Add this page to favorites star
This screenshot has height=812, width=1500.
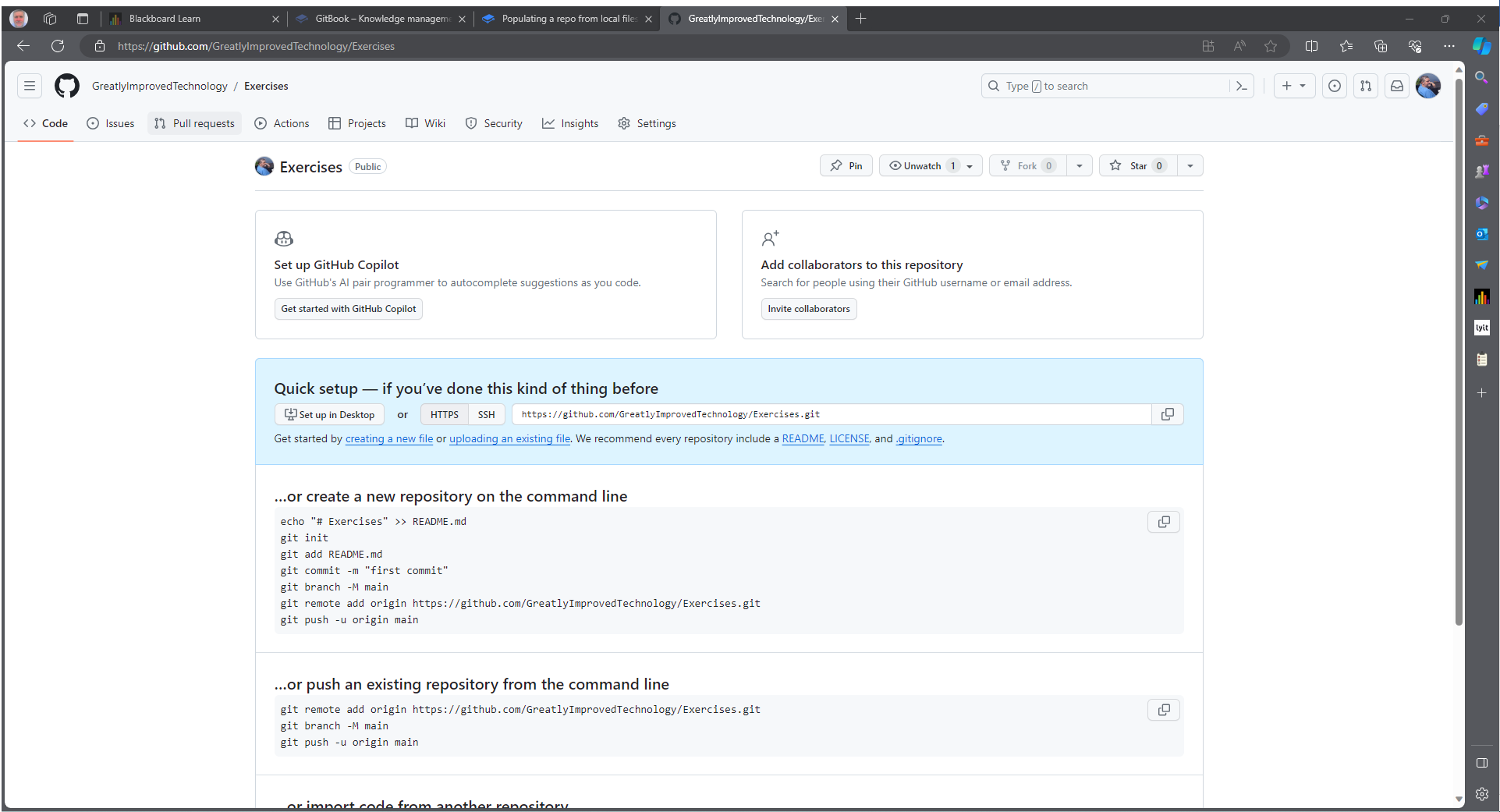tap(1271, 46)
